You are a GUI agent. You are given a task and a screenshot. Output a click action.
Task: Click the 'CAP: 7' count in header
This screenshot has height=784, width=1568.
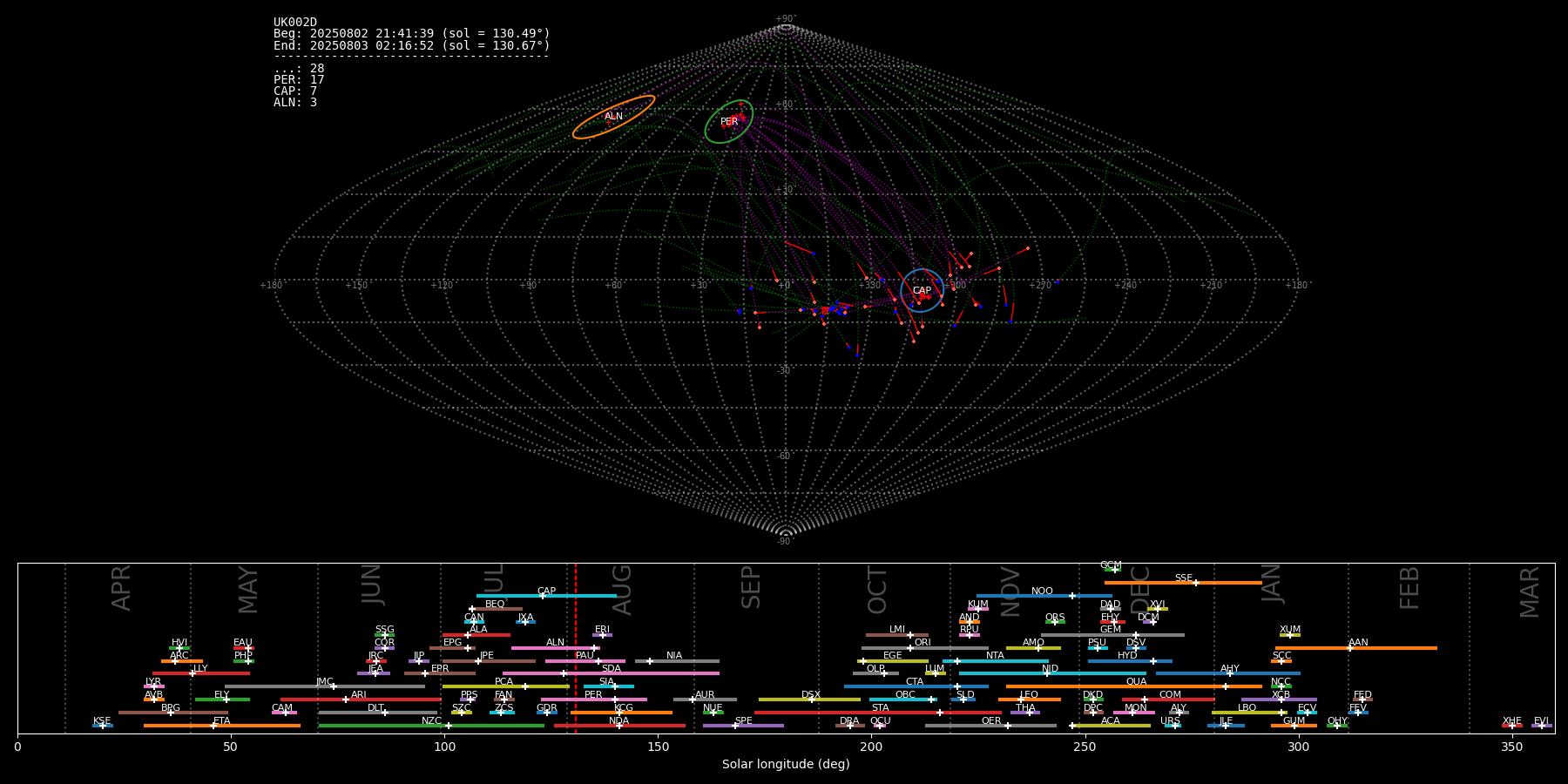pos(295,91)
